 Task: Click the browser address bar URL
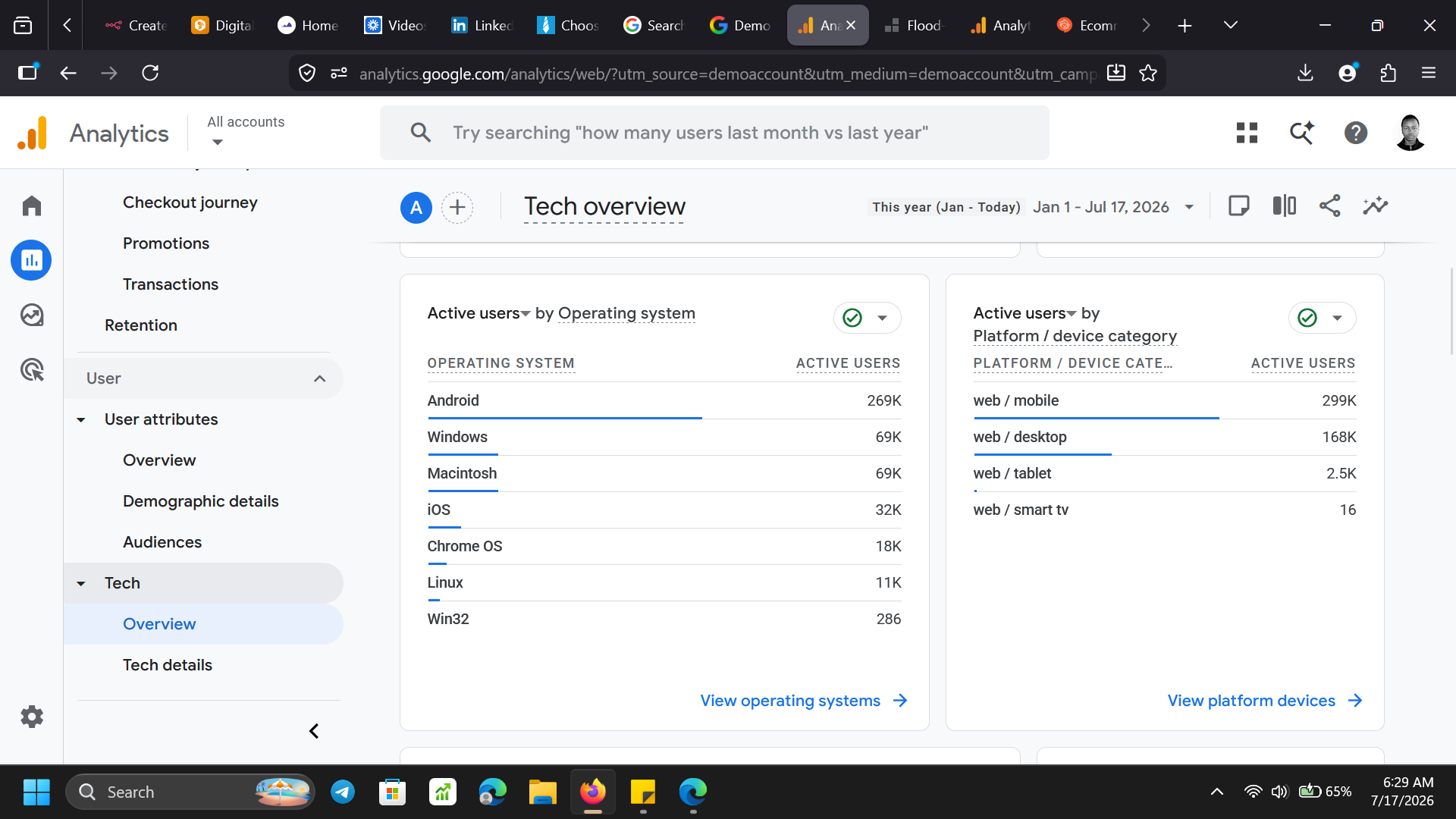click(726, 74)
